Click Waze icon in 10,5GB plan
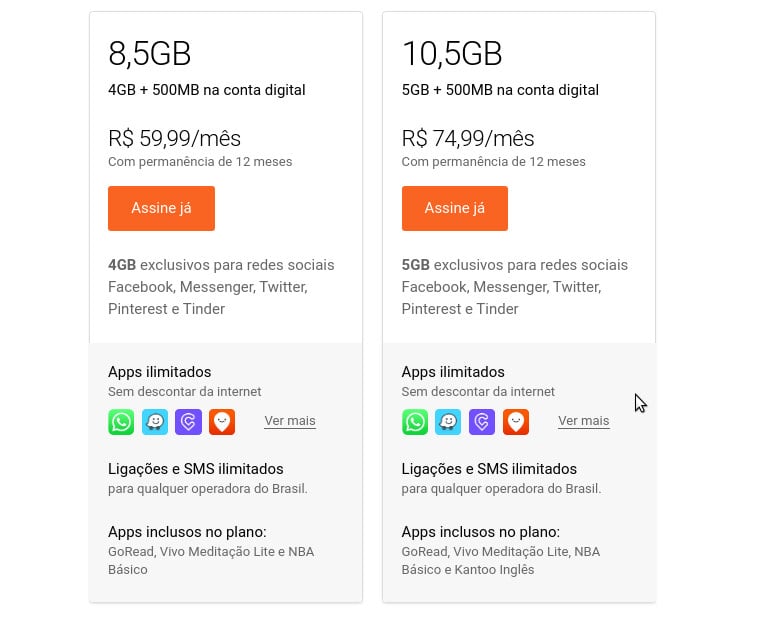This screenshot has width=760, height=617. click(448, 422)
